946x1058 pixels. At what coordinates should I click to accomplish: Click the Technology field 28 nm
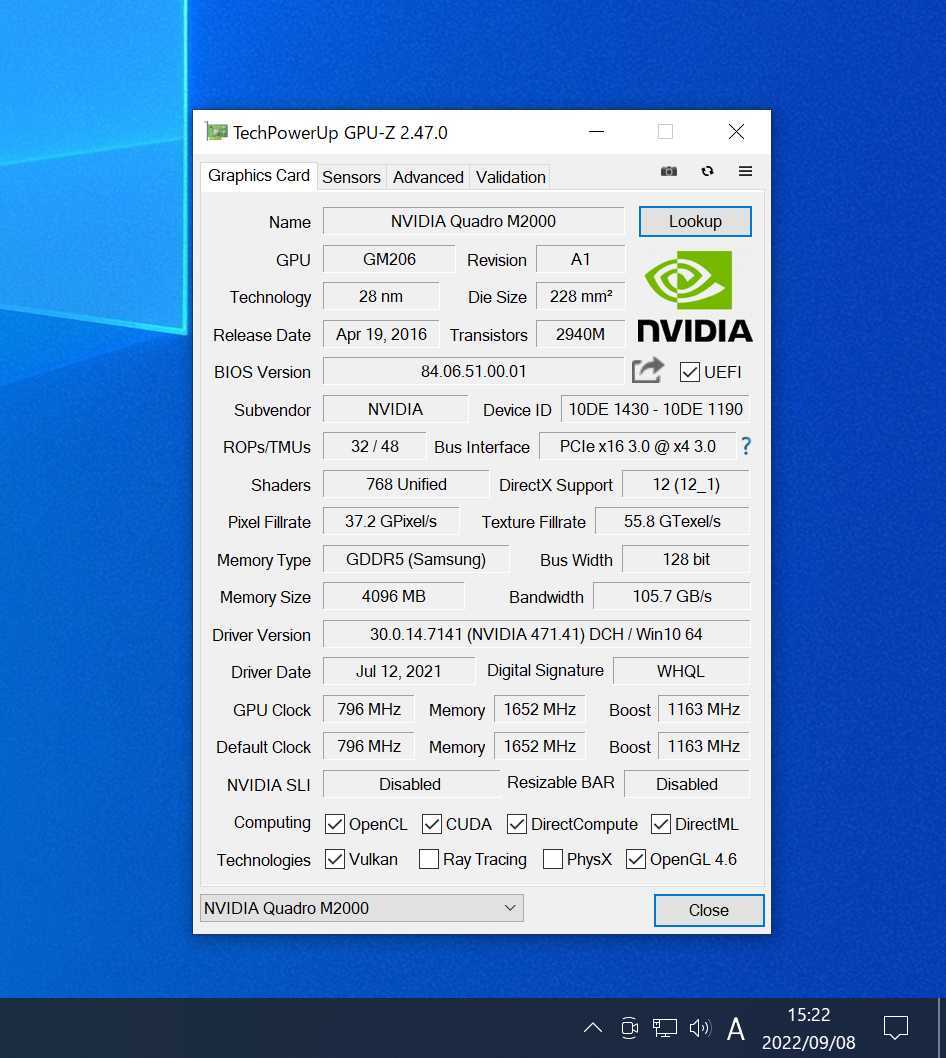(x=381, y=296)
